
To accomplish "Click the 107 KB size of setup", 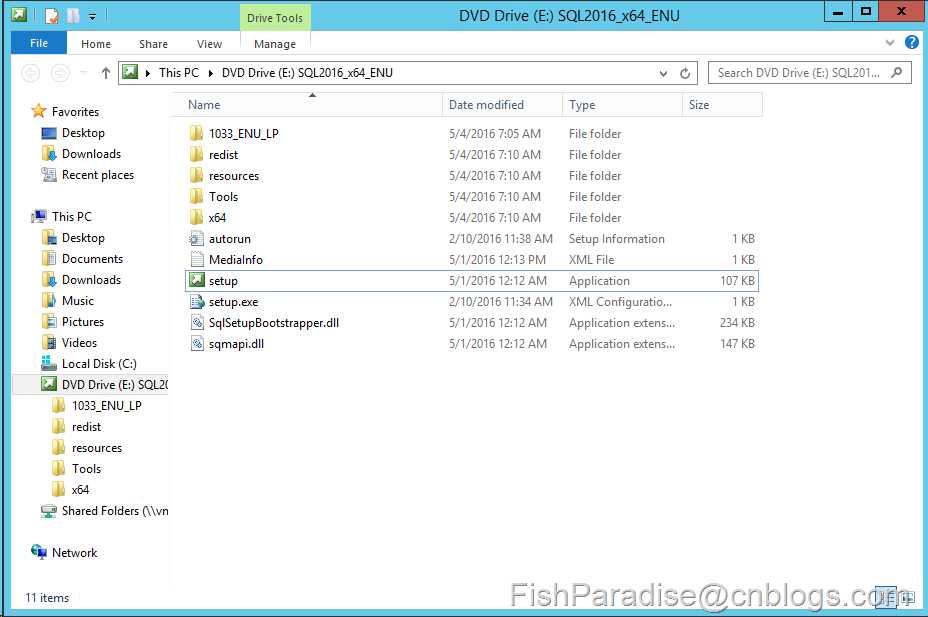I will point(737,280).
